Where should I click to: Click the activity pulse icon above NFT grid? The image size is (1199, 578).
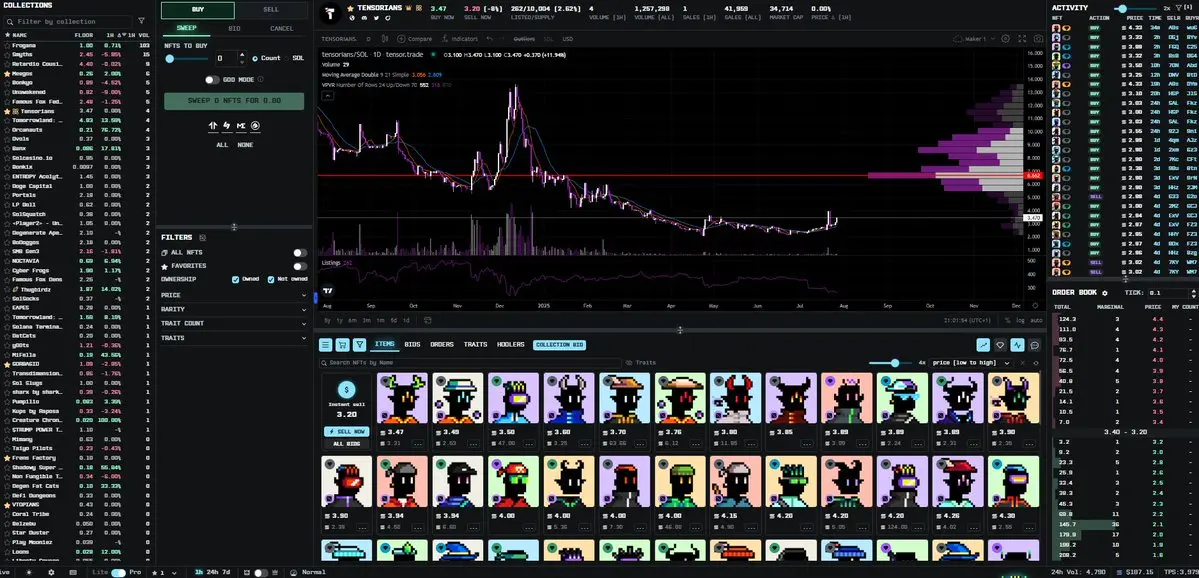coord(1017,345)
